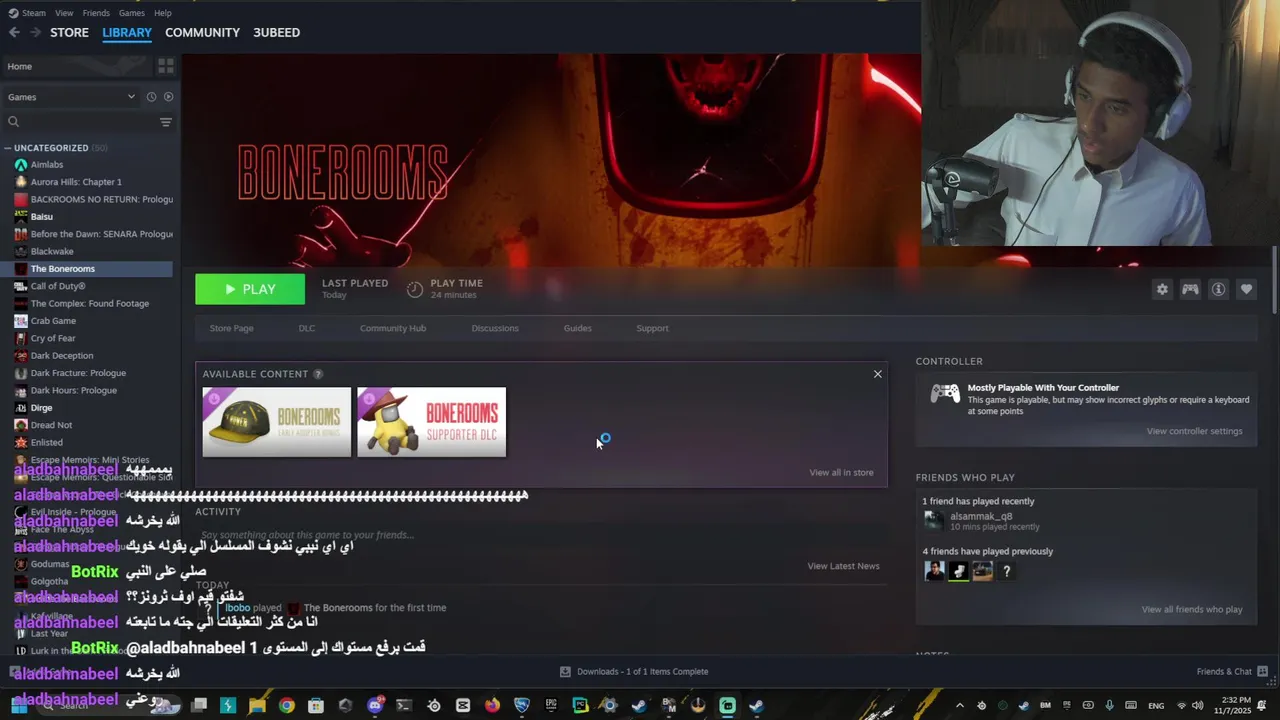Open the Friends menu
The height and width of the screenshot is (720, 1280).
tap(96, 13)
